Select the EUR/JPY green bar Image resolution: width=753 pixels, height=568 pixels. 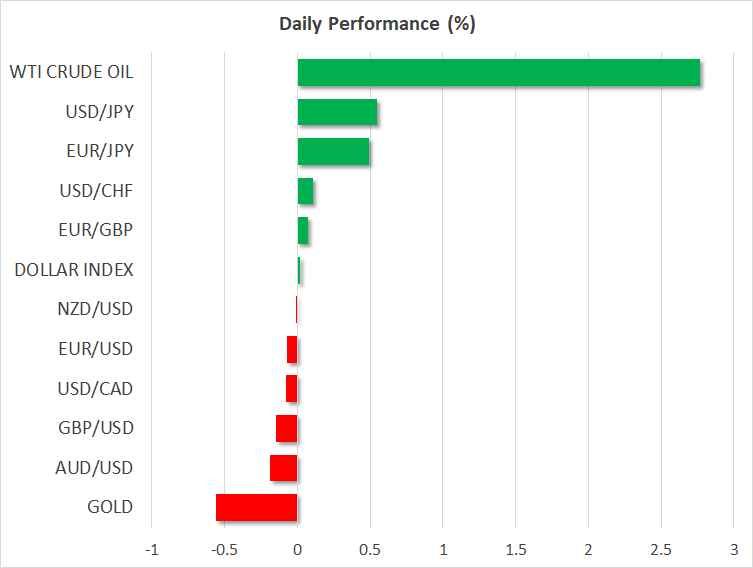tap(333, 152)
